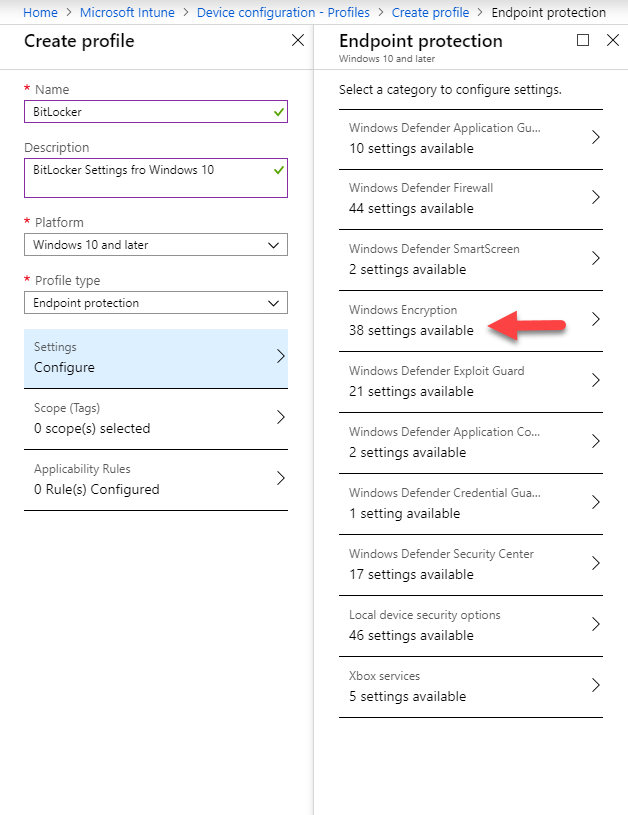The image size is (628, 815).
Task: Open Windows Encryption settings category
Action: point(470,320)
